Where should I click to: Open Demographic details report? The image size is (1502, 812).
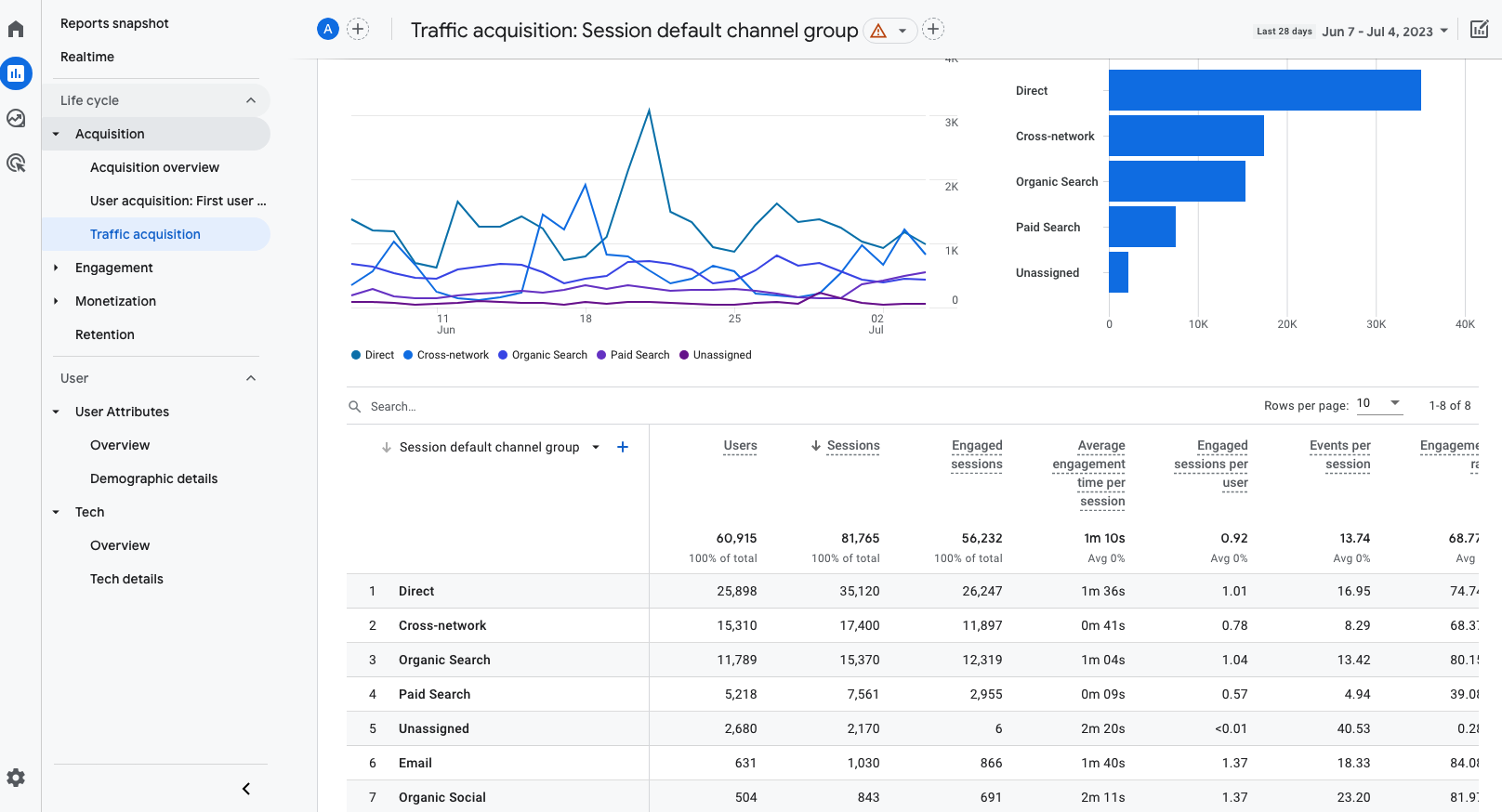[x=153, y=478]
